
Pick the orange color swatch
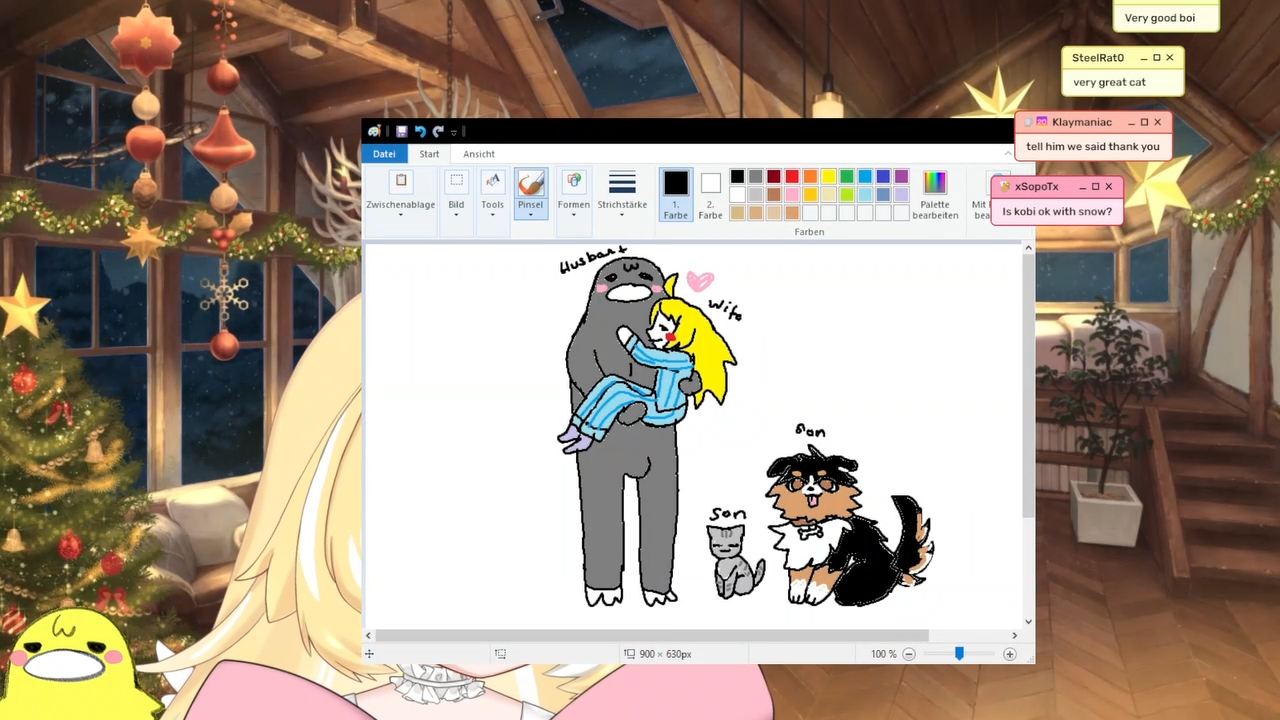coord(810,177)
